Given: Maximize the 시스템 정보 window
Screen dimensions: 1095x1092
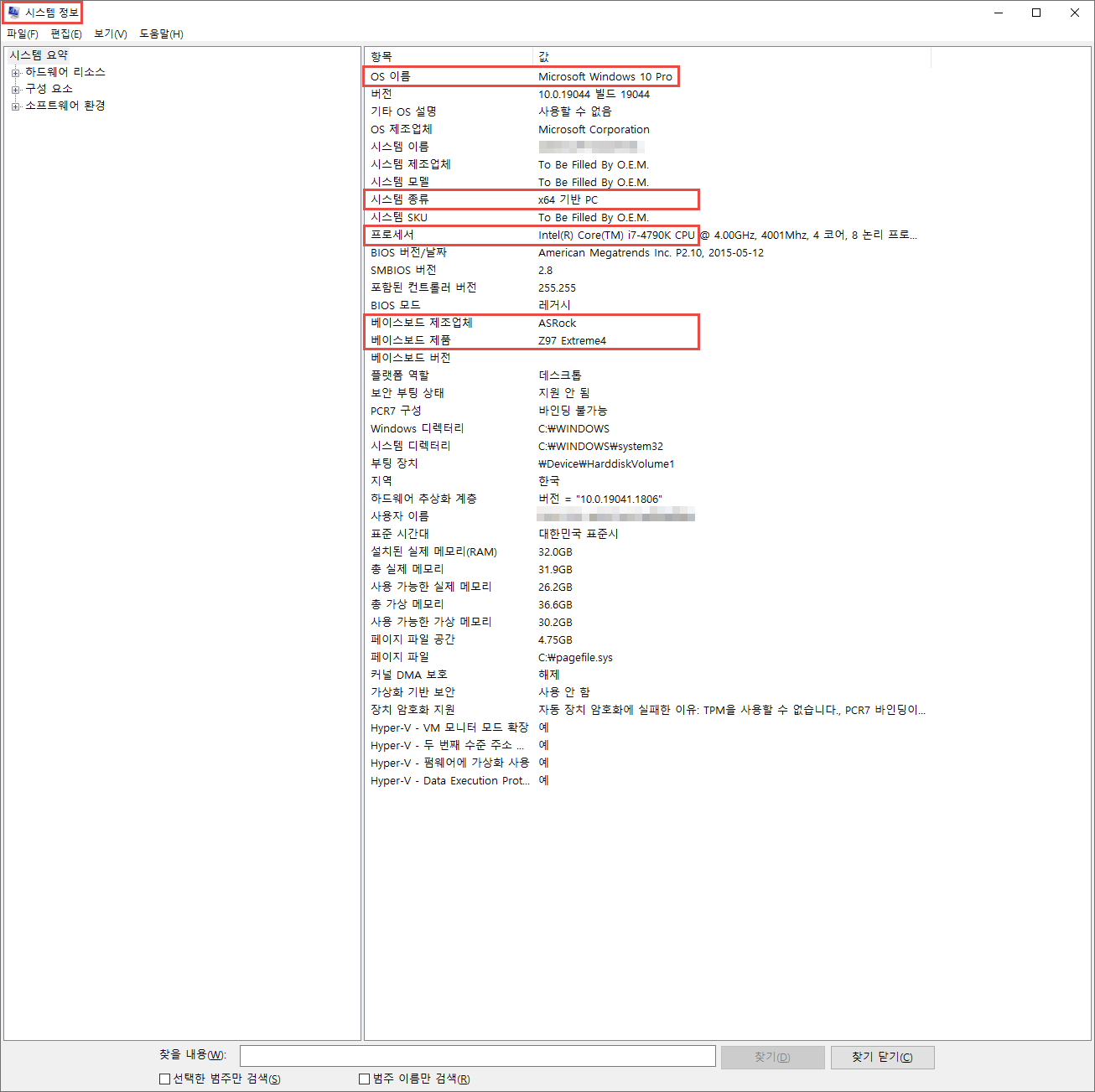Looking at the screenshot, I should [x=1036, y=13].
